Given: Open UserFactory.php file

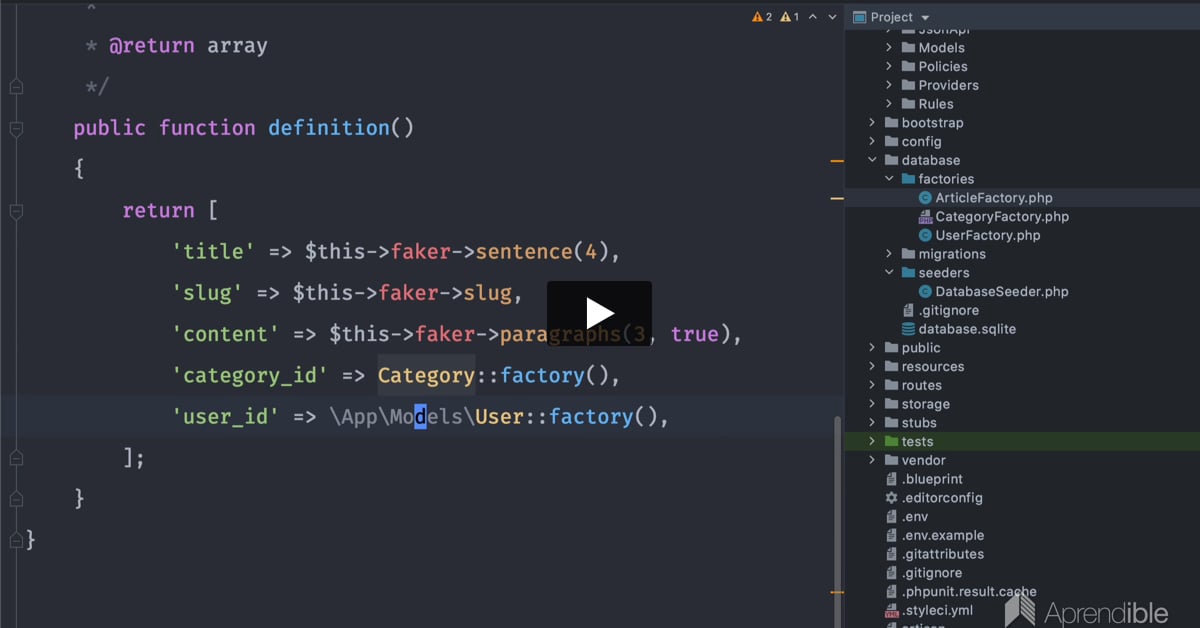Looking at the screenshot, I should click(988, 235).
